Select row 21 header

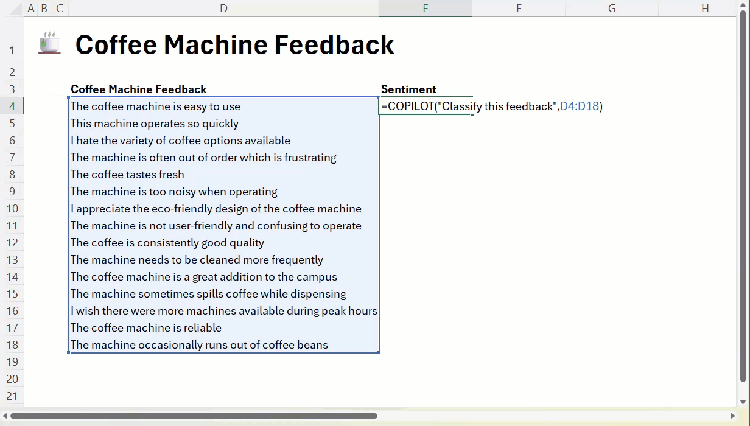point(11,396)
